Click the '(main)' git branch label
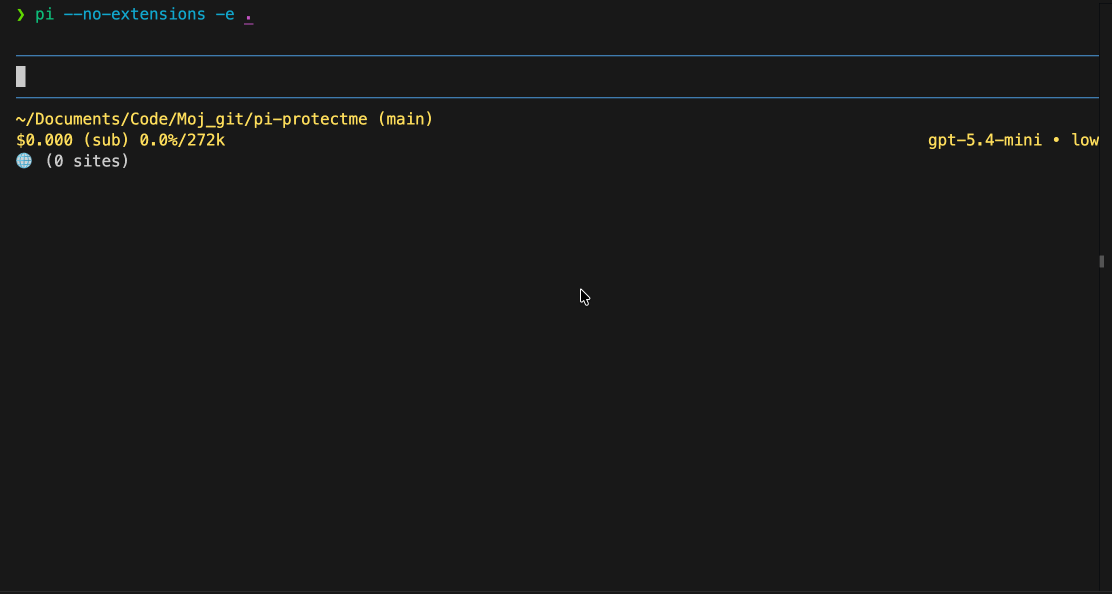Viewport: 1112px width, 594px height. pos(405,119)
